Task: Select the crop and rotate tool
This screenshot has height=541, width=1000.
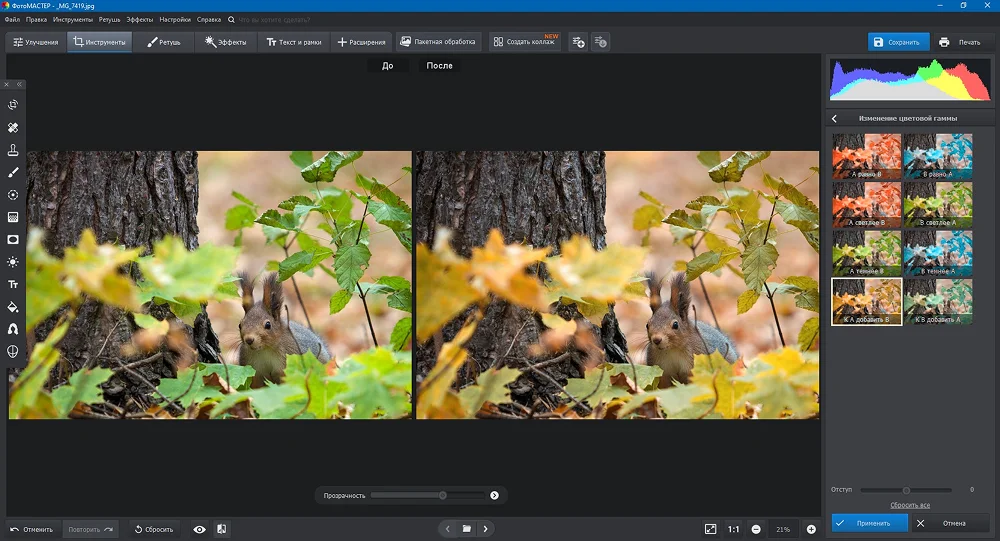Action: (13, 105)
